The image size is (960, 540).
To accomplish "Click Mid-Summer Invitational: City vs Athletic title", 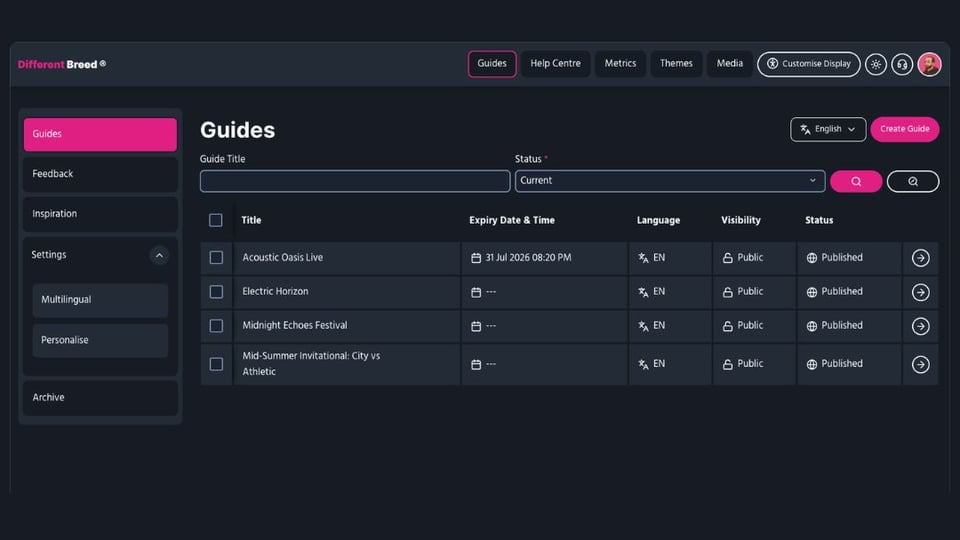I will point(311,364).
